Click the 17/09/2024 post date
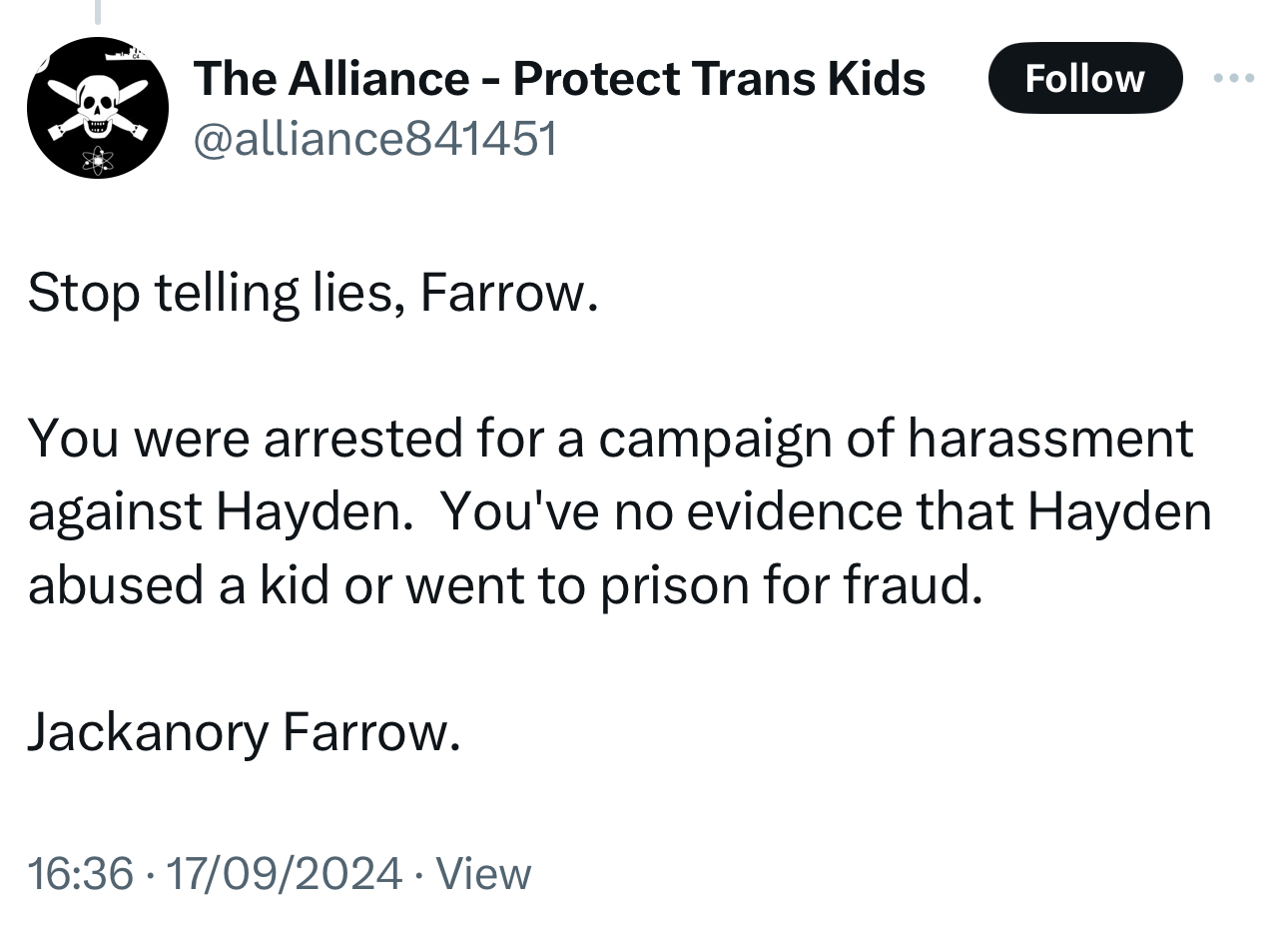This screenshot has height=933, width=1288. (284, 873)
